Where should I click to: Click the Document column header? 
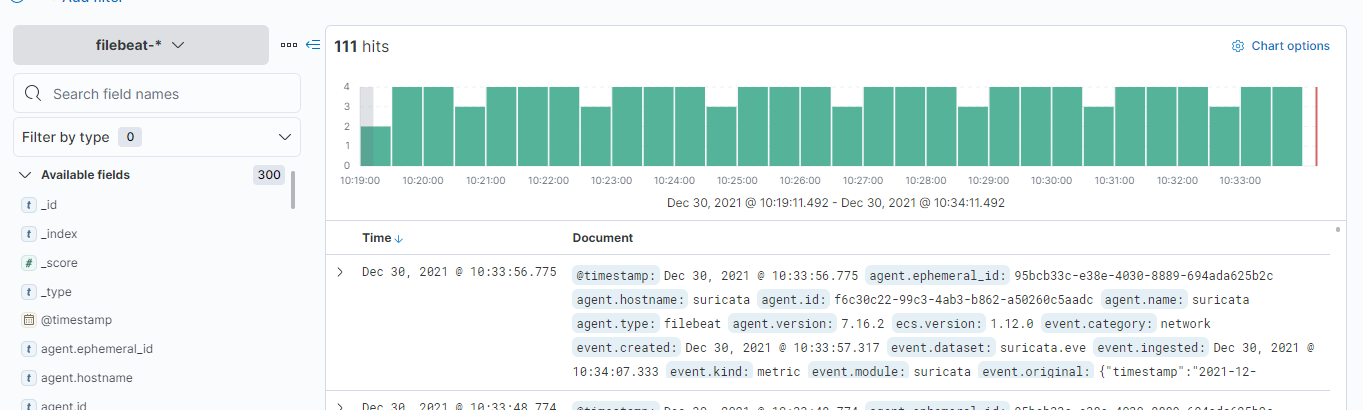[x=603, y=238]
